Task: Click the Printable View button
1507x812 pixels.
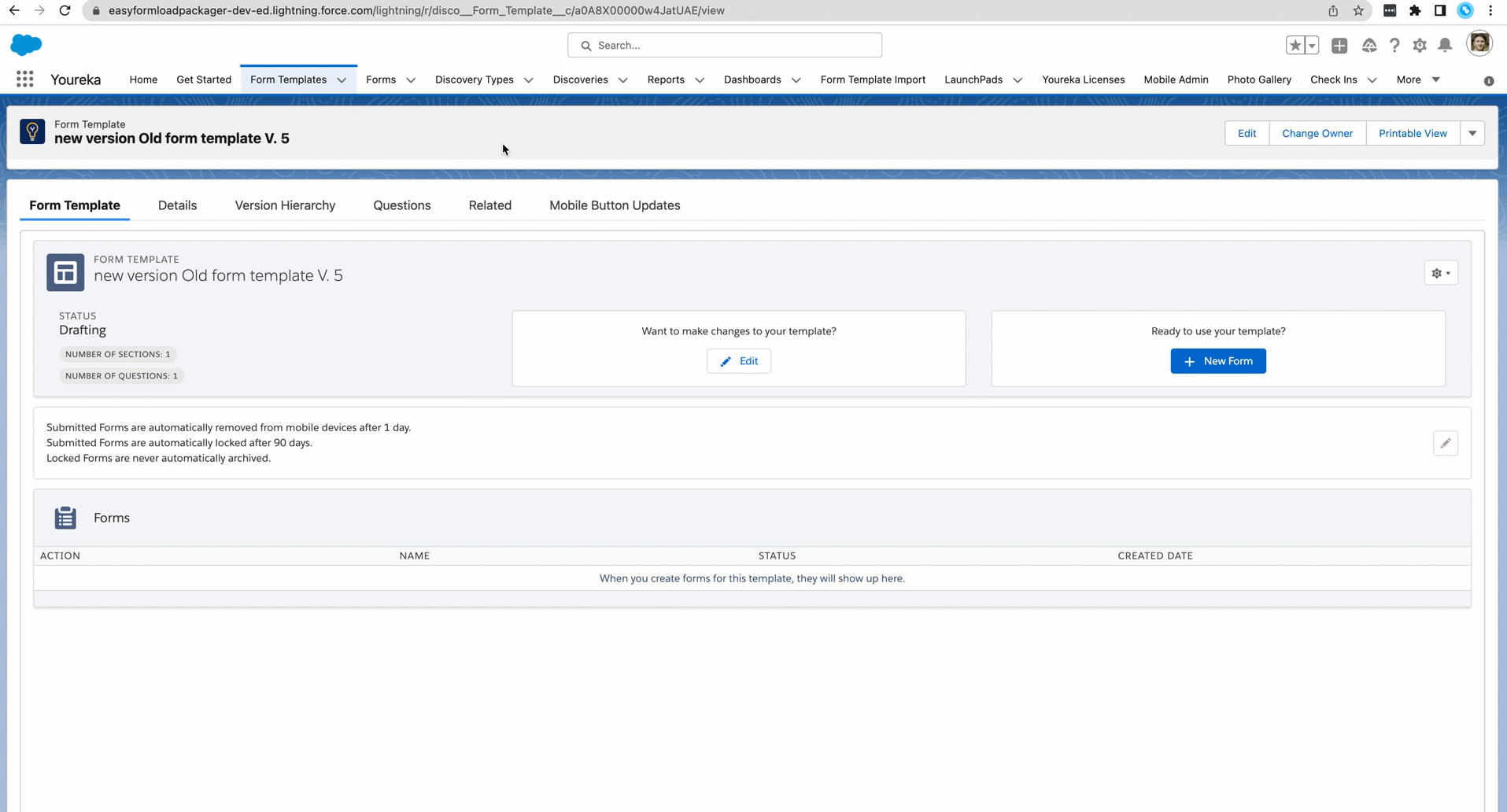Action: click(x=1413, y=133)
